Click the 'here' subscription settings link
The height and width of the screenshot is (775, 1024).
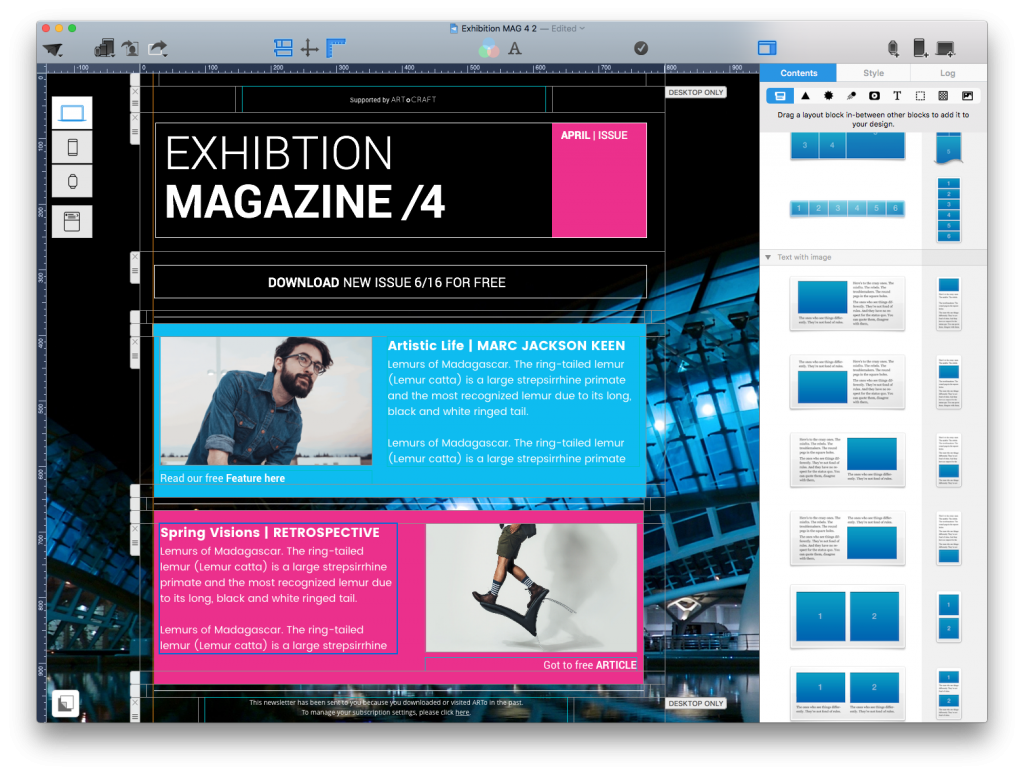pos(462,712)
